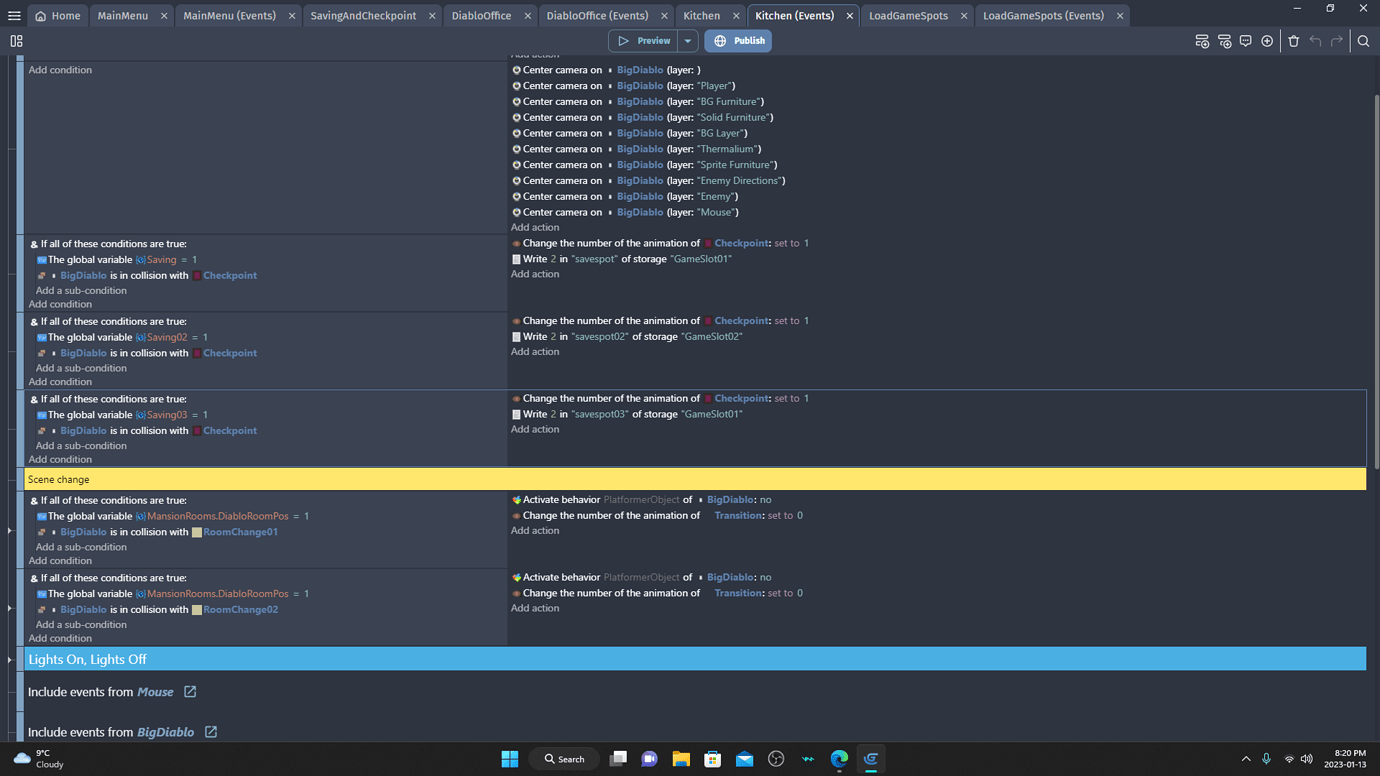Redo the last undone change
Viewport: 1380px width, 776px height.
pos(1337,41)
